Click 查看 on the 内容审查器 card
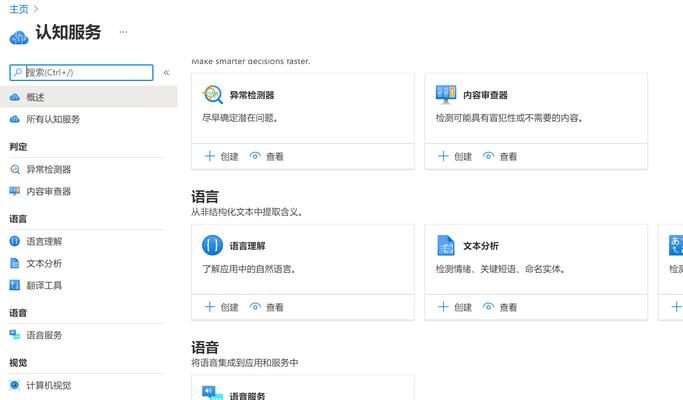The height and width of the screenshot is (400, 683). (500, 156)
